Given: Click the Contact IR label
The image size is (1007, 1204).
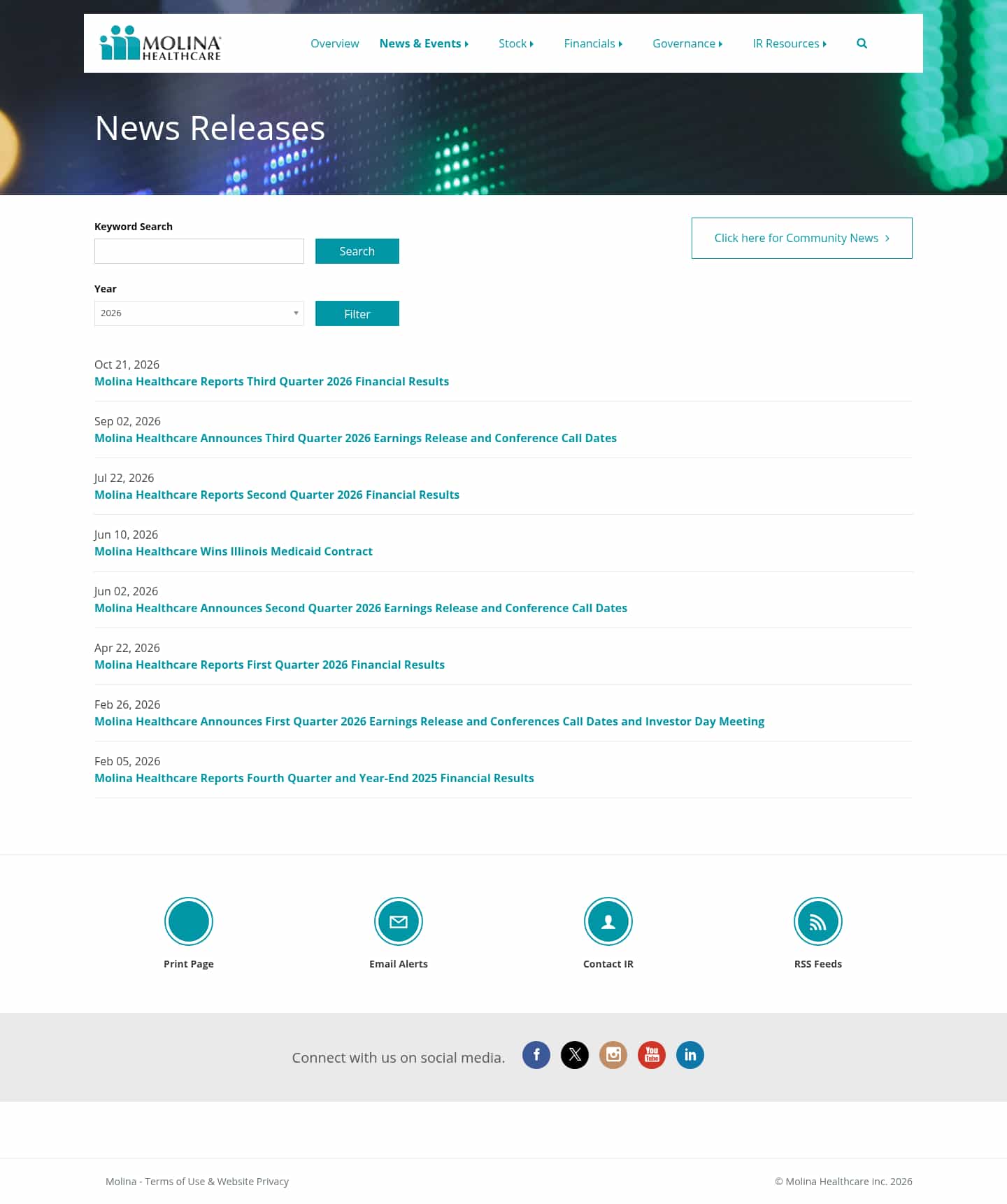Looking at the screenshot, I should coord(608,963).
